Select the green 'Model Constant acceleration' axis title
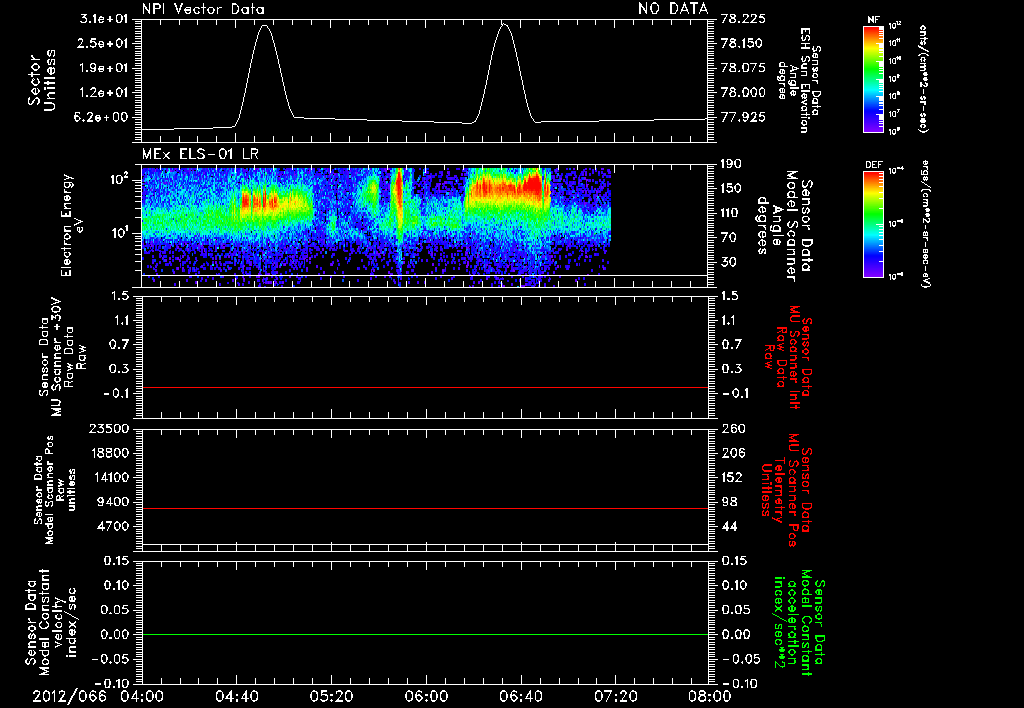The image size is (1024, 708). (x=798, y=624)
